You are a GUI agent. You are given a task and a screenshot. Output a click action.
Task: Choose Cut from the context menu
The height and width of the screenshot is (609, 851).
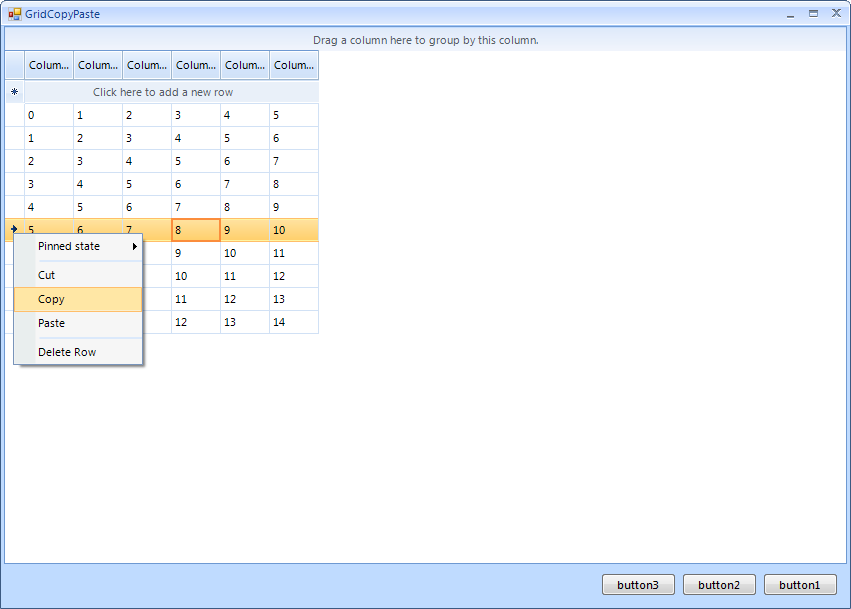(x=47, y=275)
